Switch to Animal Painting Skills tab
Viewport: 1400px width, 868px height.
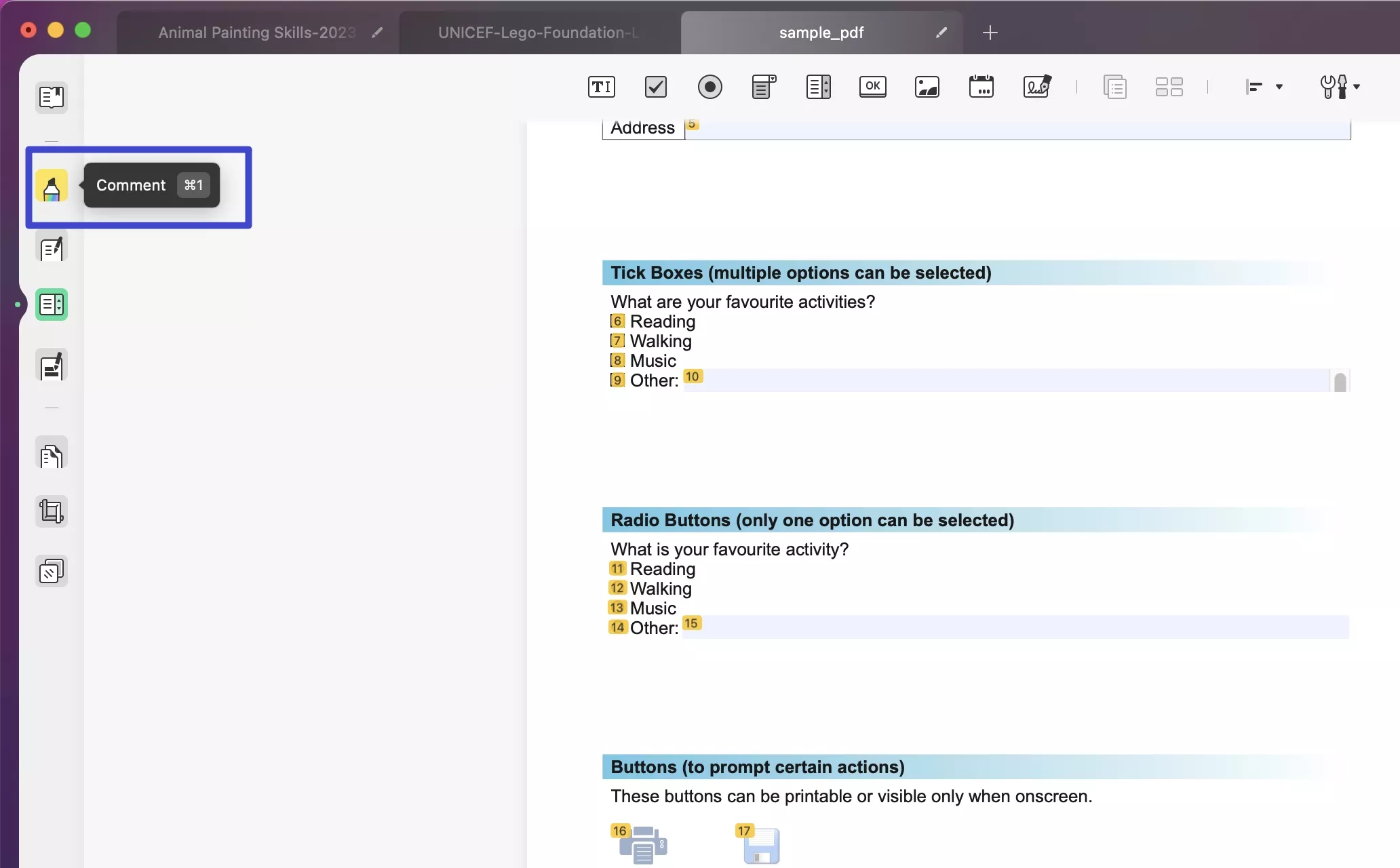pos(256,33)
